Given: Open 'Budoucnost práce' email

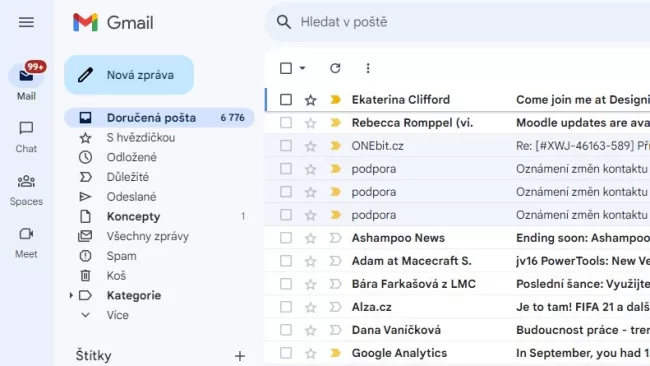Looking at the screenshot, I should (583, 330).
